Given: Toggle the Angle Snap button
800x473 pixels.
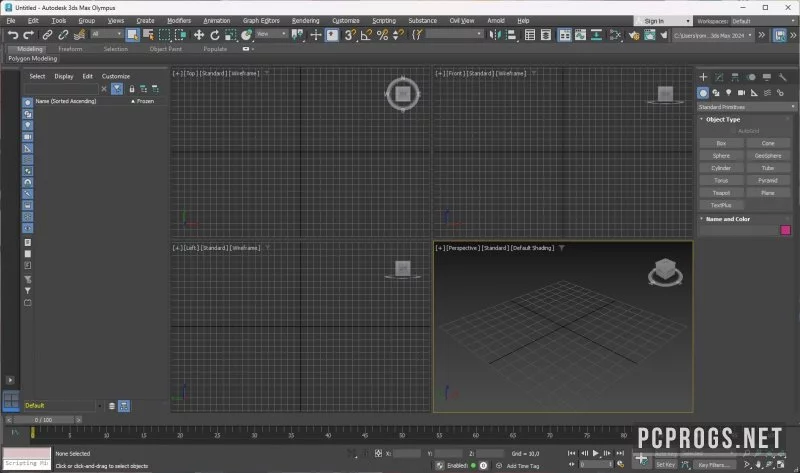Looking at the screenshot, I should click(x=366, y=35).
